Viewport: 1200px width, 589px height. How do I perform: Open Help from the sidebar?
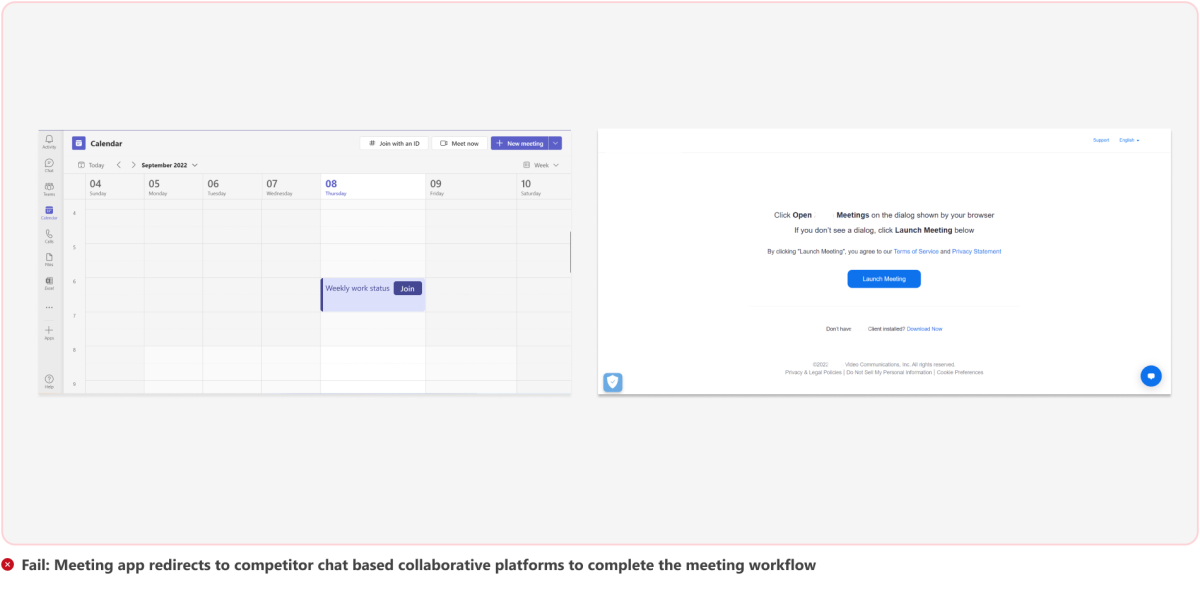click(x=48, y=380)
